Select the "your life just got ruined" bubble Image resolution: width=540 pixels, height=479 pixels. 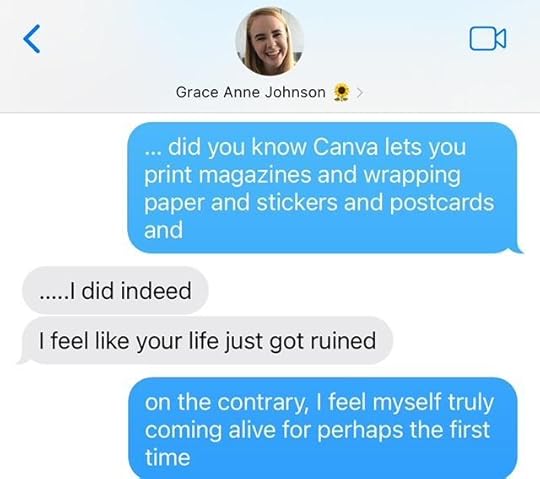tap(205, 341)
